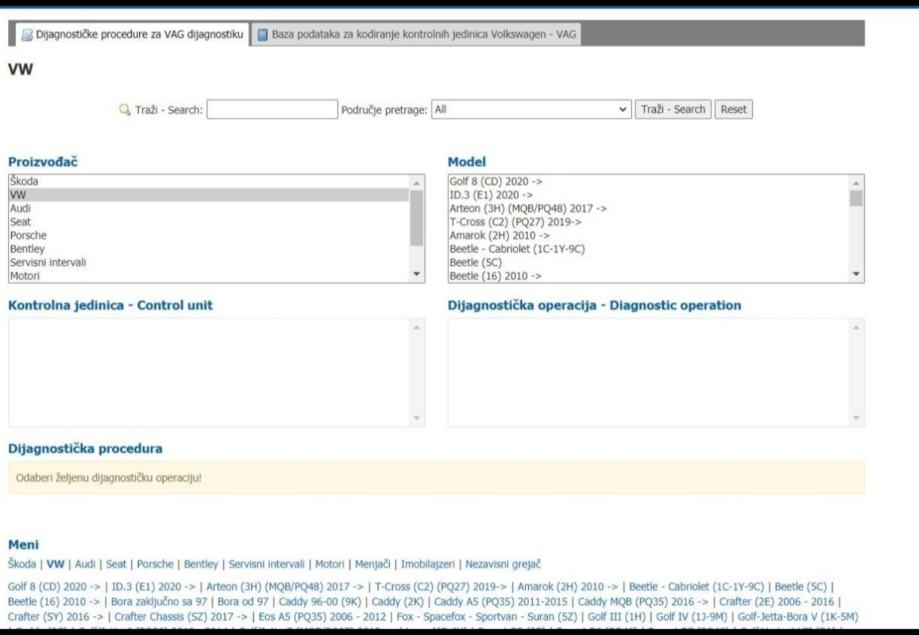Click the magnifier icon beside Traži - Search
This screenshot has height=635, width=919.
[x=125, y=110]
